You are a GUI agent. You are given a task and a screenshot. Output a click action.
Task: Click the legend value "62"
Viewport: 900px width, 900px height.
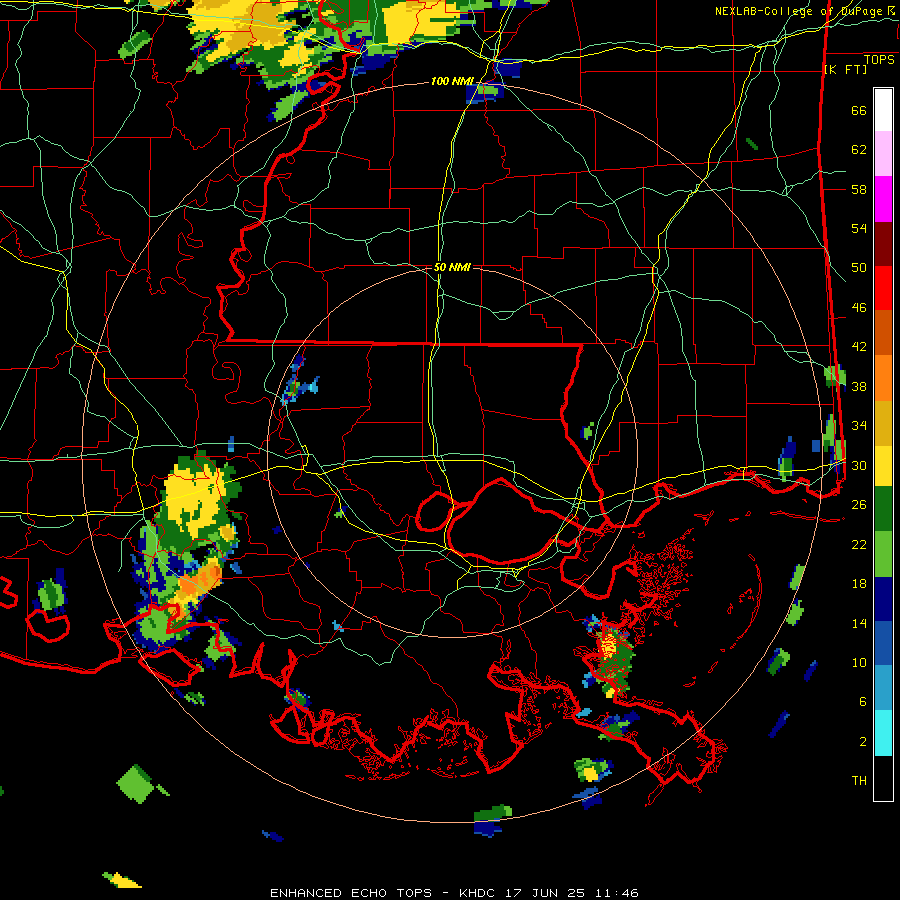(859, 149)
